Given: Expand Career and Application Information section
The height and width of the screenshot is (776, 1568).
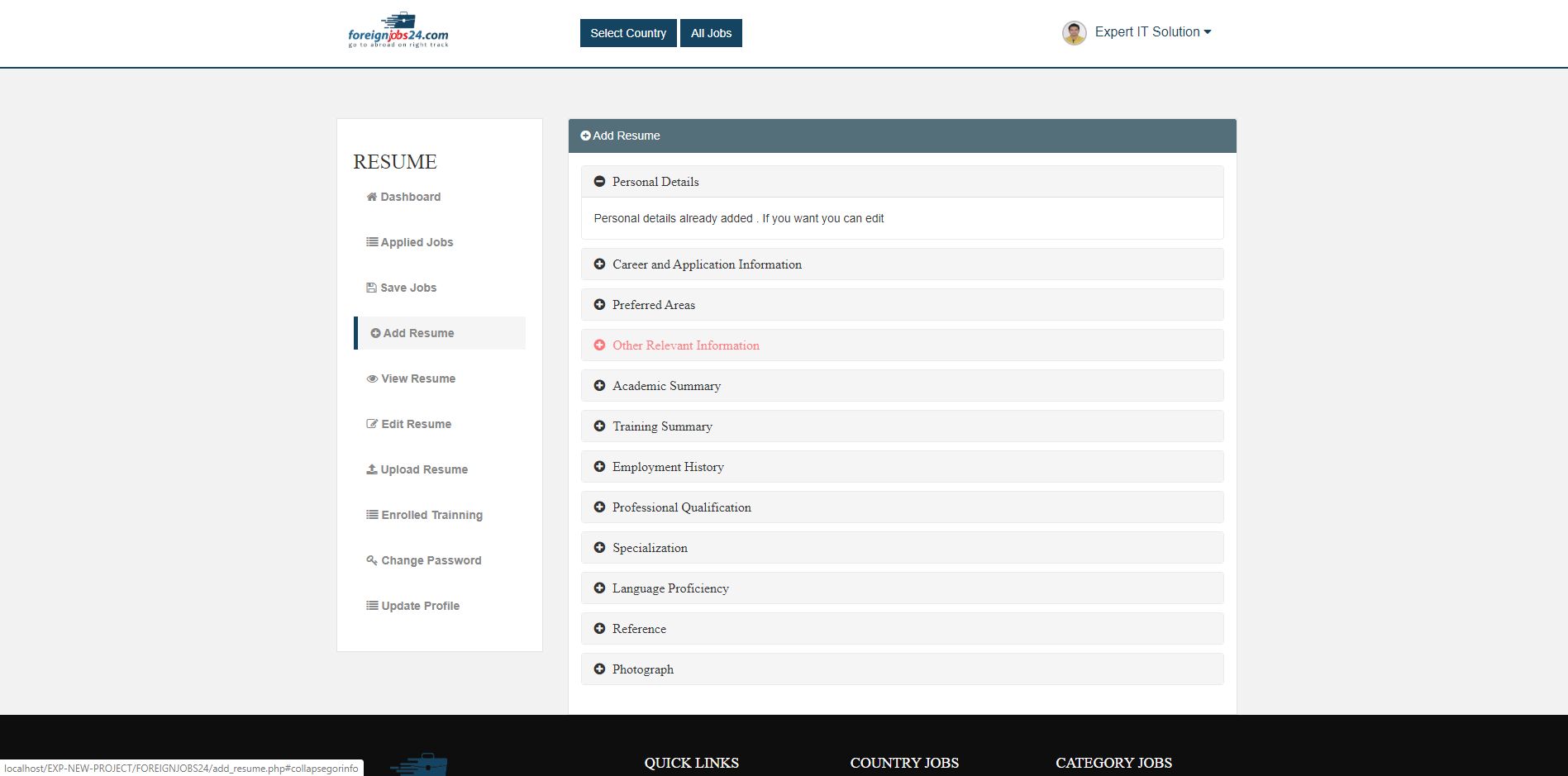Looking at the screenshot, I should point(903,264).
